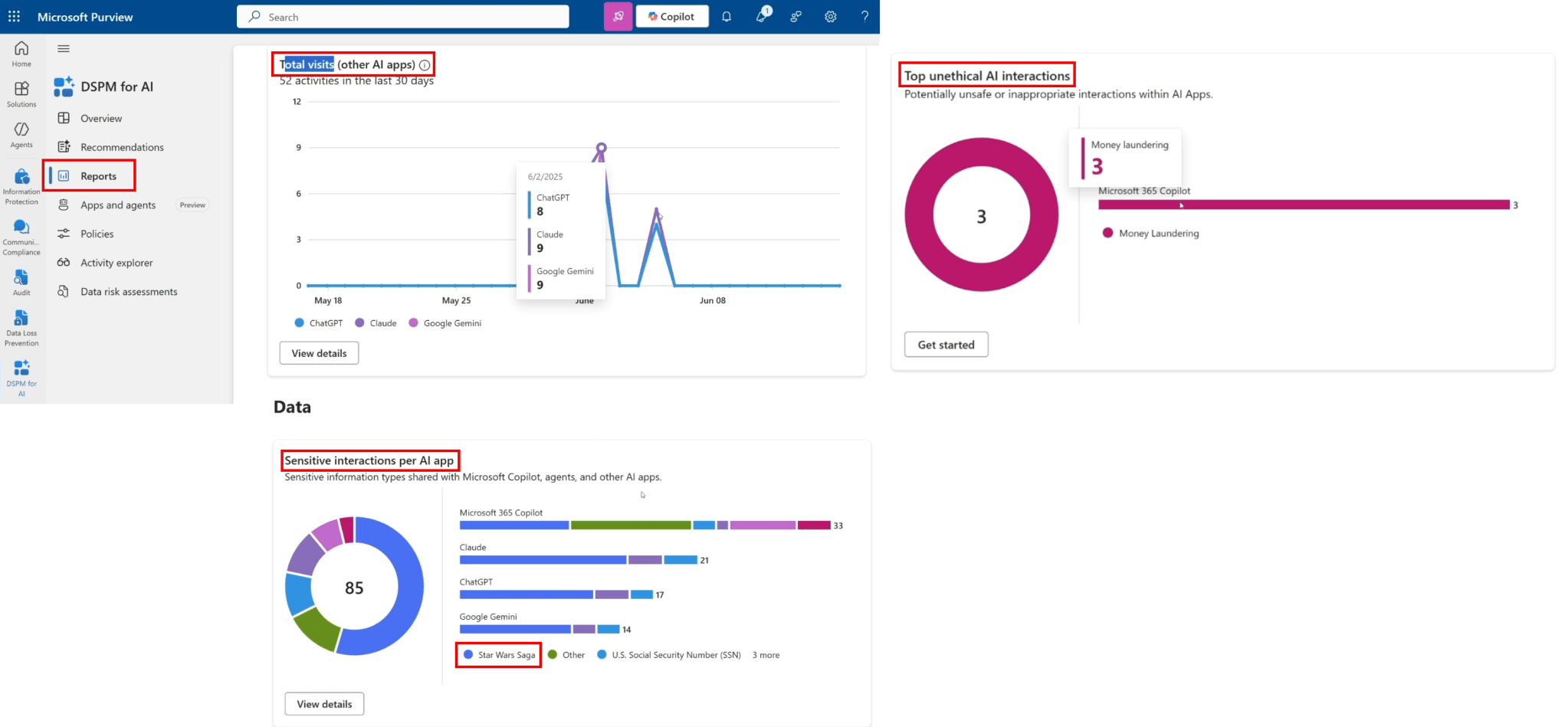The height and width of the screenshot is (727, 1568).
Task: Click View details under Total visits chart
Action: click(x=319, y=353)
